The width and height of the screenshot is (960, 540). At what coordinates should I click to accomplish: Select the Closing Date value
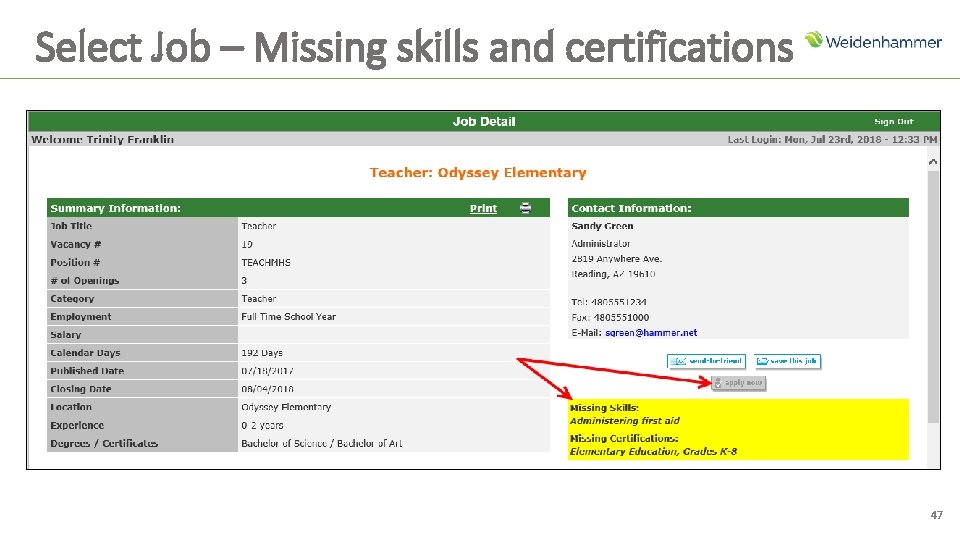[x=268, y=389]
